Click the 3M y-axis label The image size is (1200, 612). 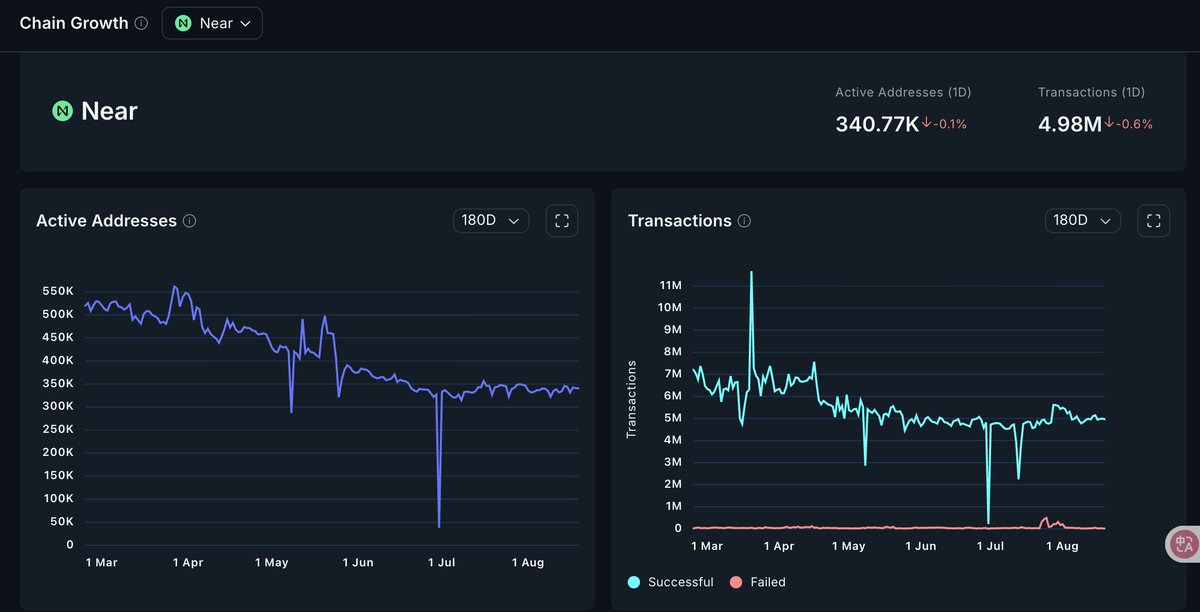[674, 462]
